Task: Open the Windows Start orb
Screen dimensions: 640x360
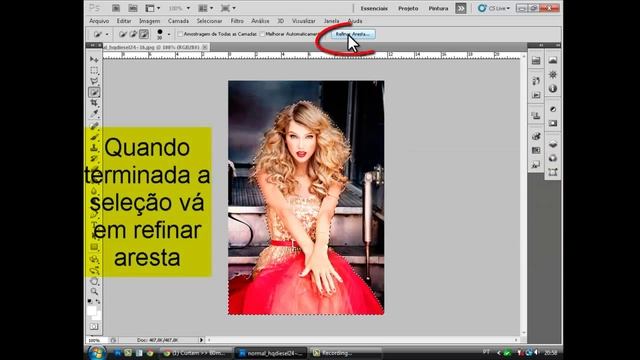Action: point(97,353)
